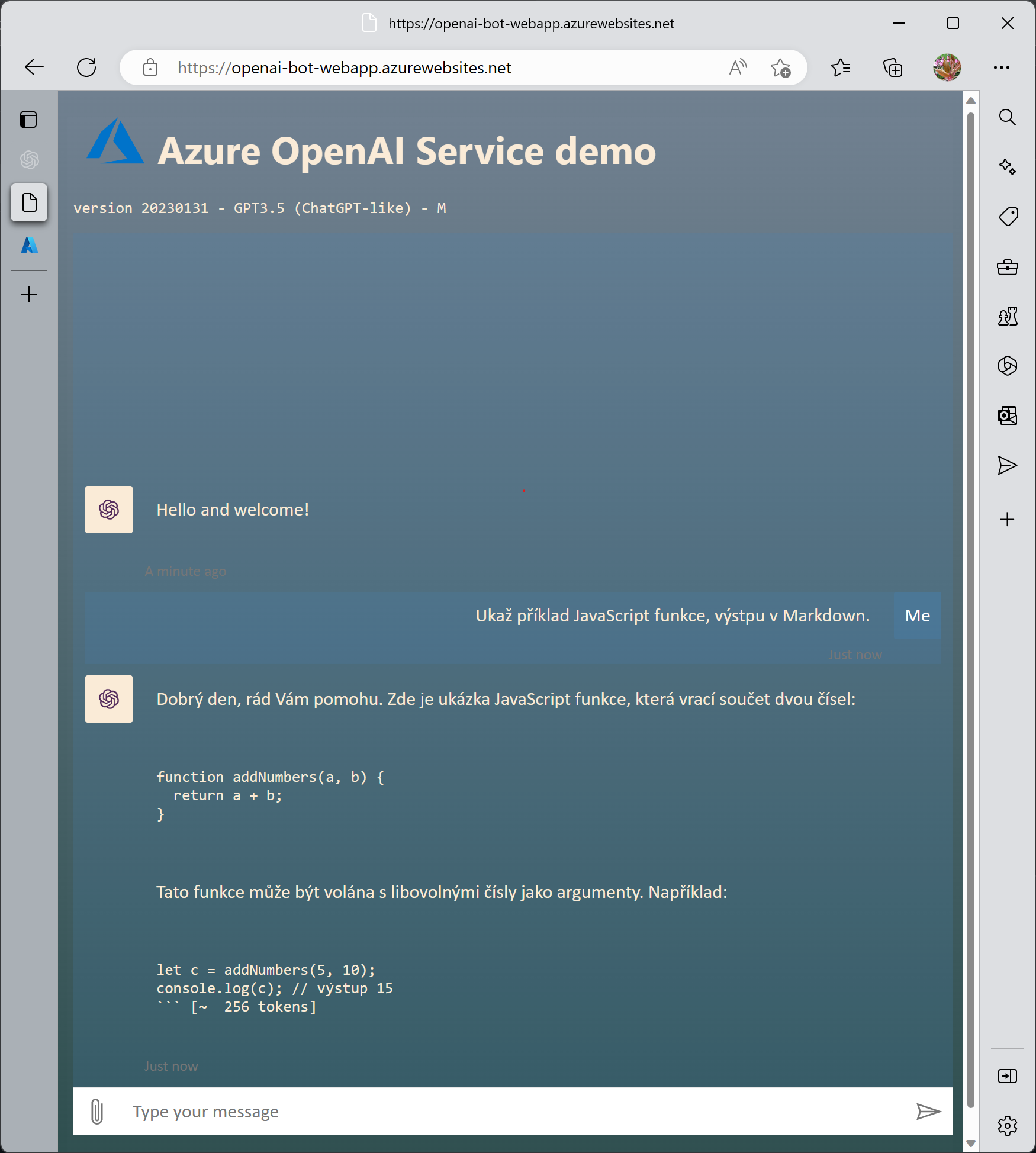Viewport: 1036px width, 1153px height.
Task: Open tab actions menu icon in vertical tabs
Action: pyautogui.click(x=28, y=120)
